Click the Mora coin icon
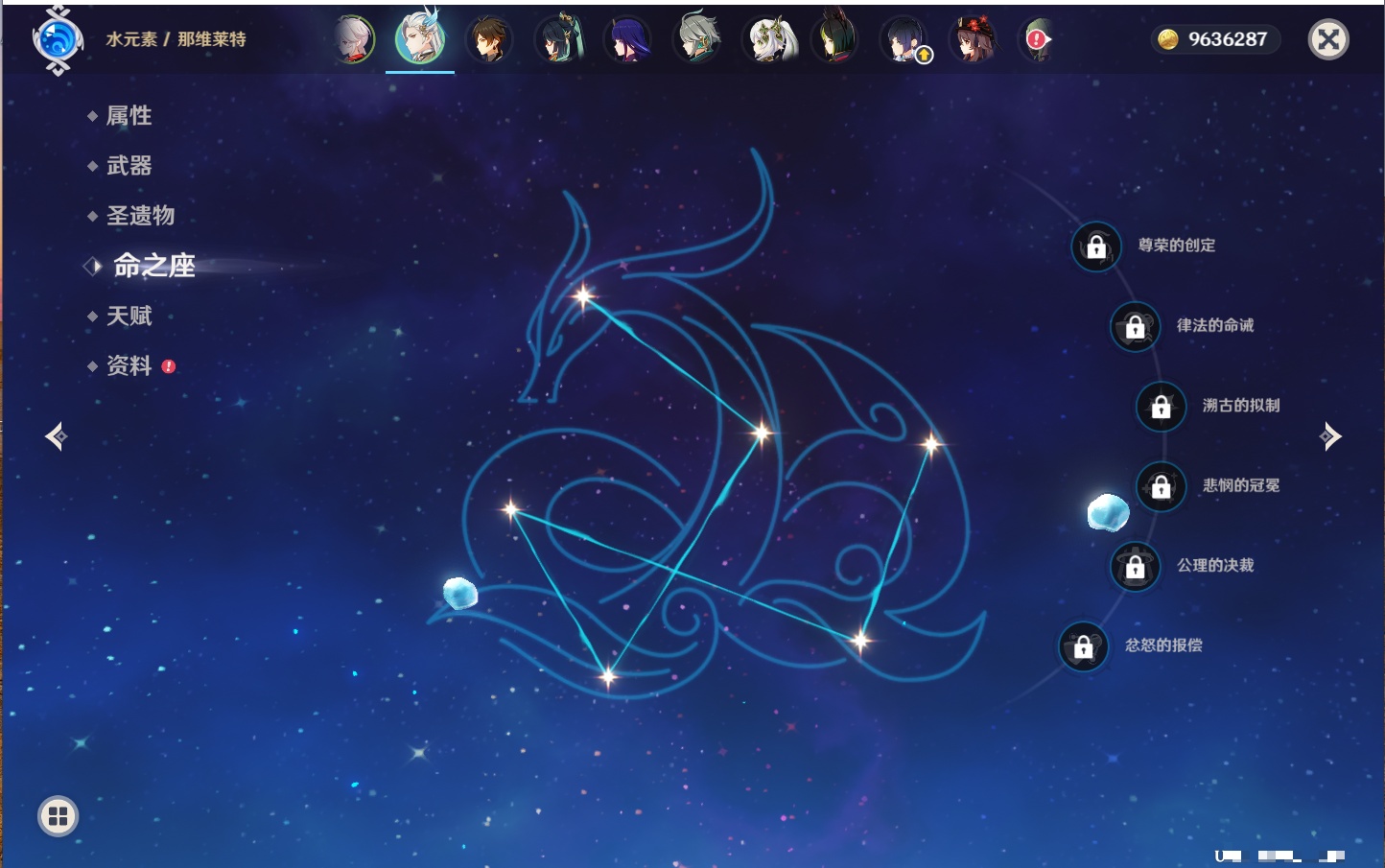This screenshot has width=1385, height=868. (x=1168, y=39)
